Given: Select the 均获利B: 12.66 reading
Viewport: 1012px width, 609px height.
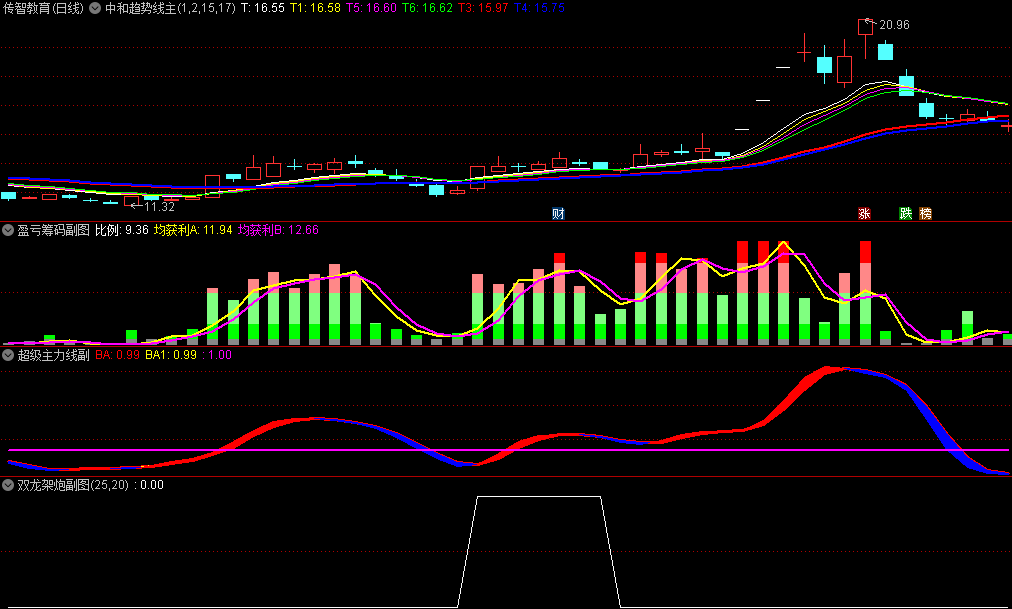Looking at the screenshot, I should (x=278, y=230).
